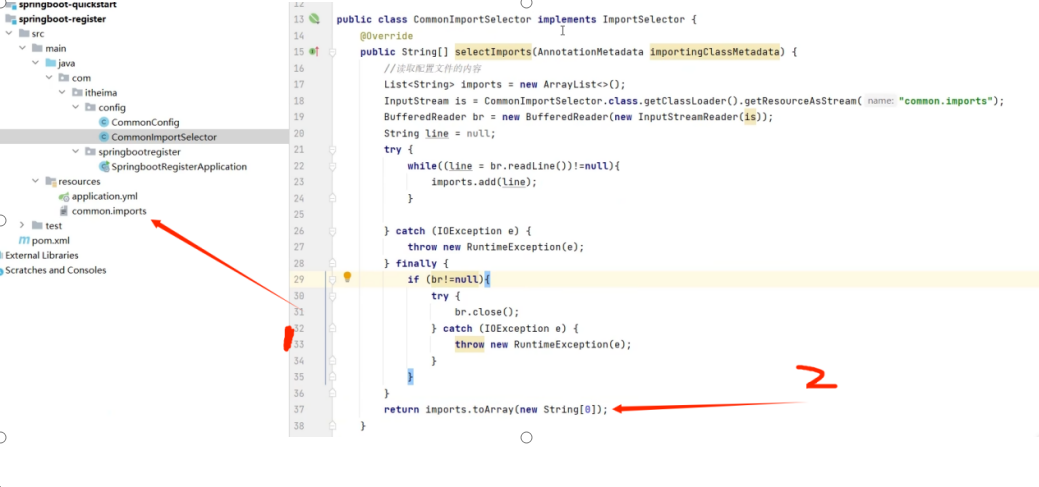This screenshot has width=1039, height=487.
Task: Open Scratches and Consoles node
Action: tap(56, 270)
